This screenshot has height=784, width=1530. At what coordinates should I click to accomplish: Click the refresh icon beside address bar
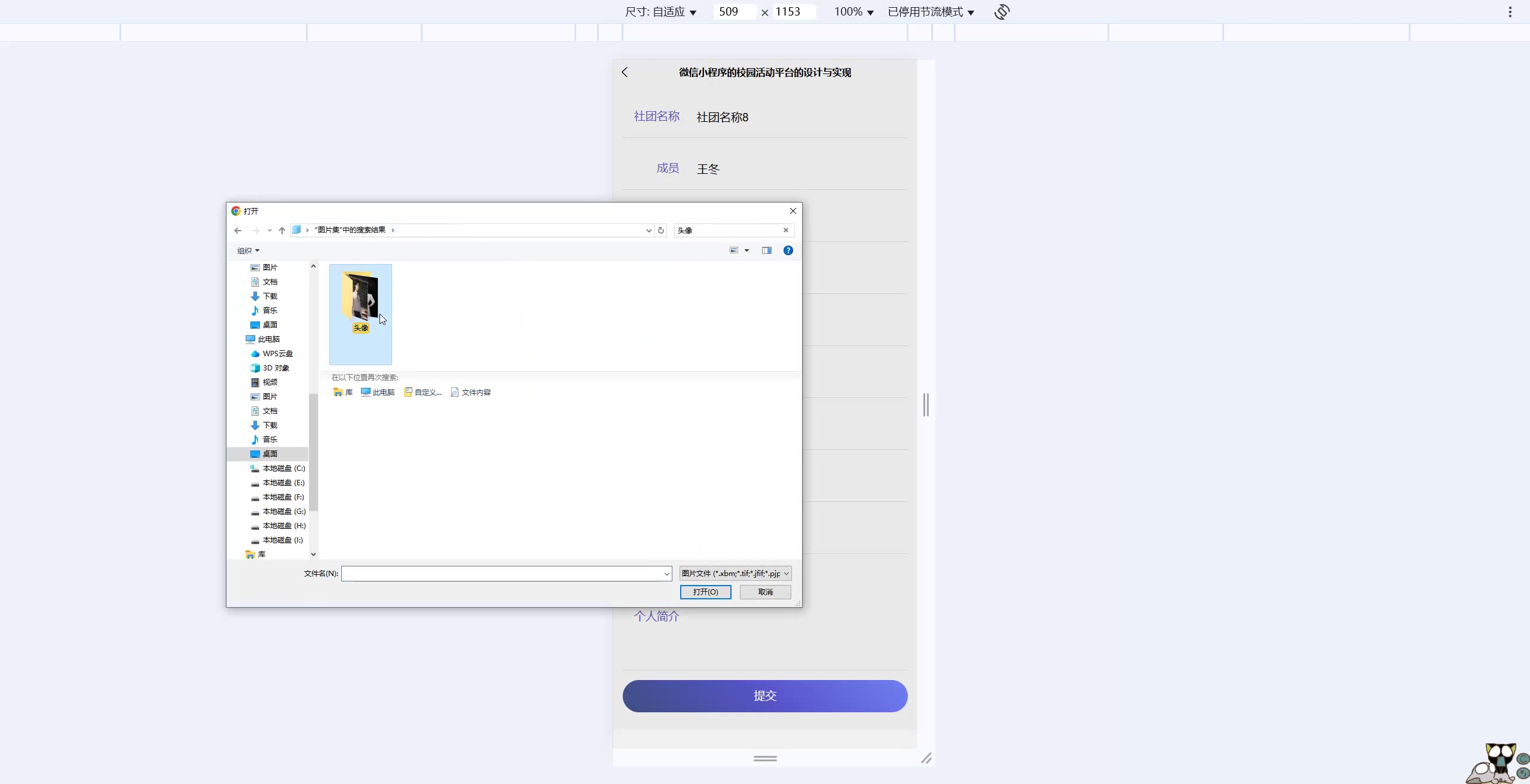tap(660, 230)
